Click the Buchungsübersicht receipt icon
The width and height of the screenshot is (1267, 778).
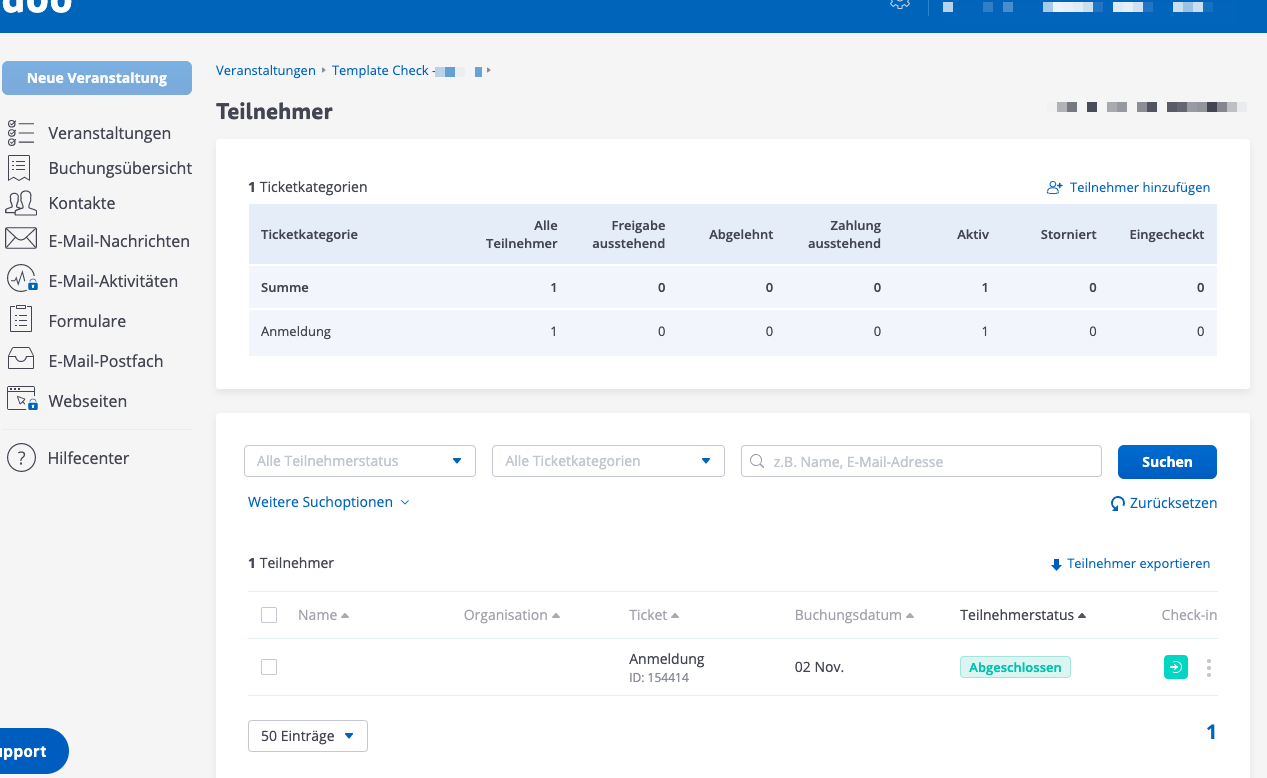point(21,168)
